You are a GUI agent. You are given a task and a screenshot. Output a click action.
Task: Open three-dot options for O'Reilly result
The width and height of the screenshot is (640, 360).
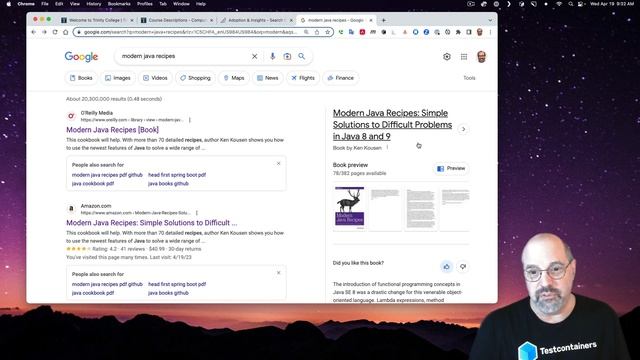[x=190, y=120]
